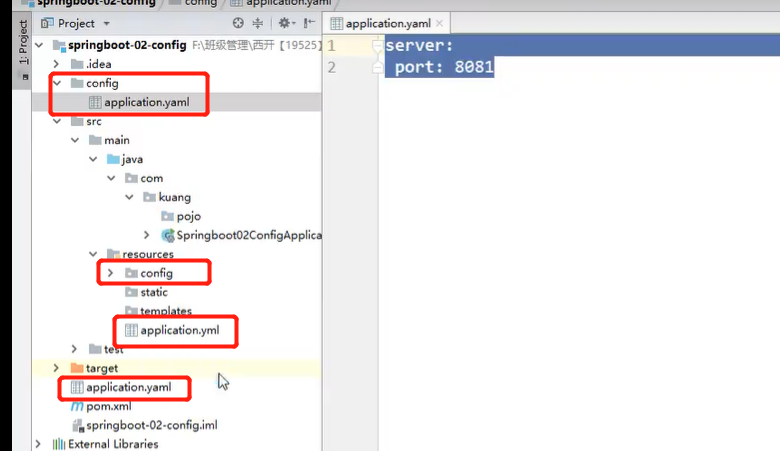Fold the server block at line 1
This screenshot has height=451, width=780.
pos(378,46)
